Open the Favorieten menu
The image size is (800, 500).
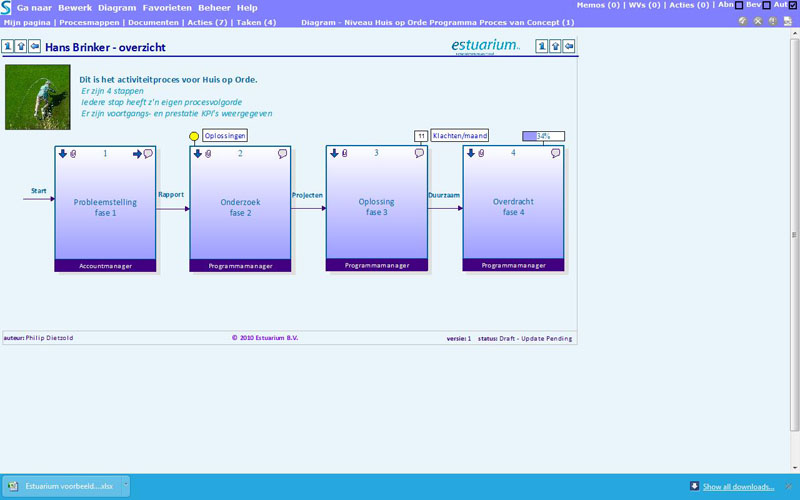[167, 7]
